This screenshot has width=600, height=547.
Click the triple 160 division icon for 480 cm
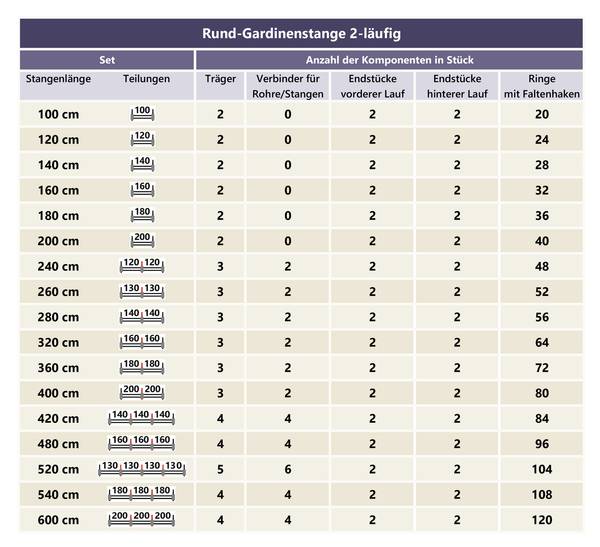point(142,443)
